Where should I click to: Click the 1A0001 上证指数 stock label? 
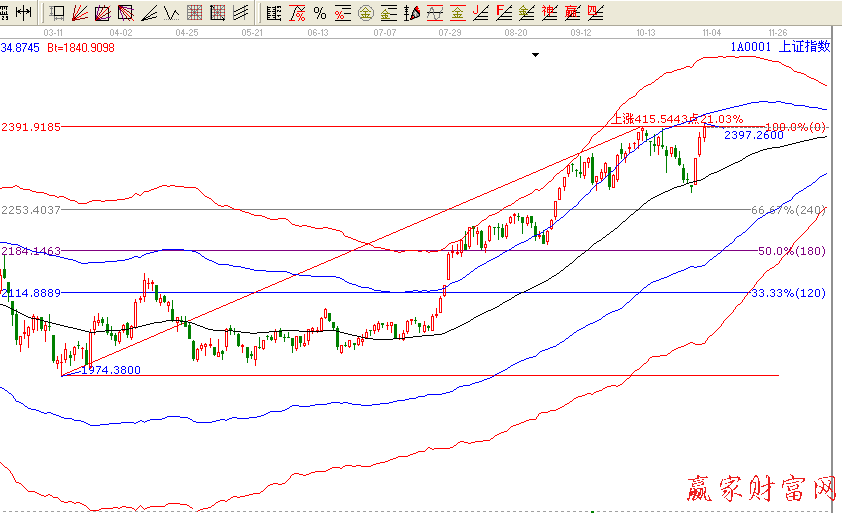pos(780,47)
